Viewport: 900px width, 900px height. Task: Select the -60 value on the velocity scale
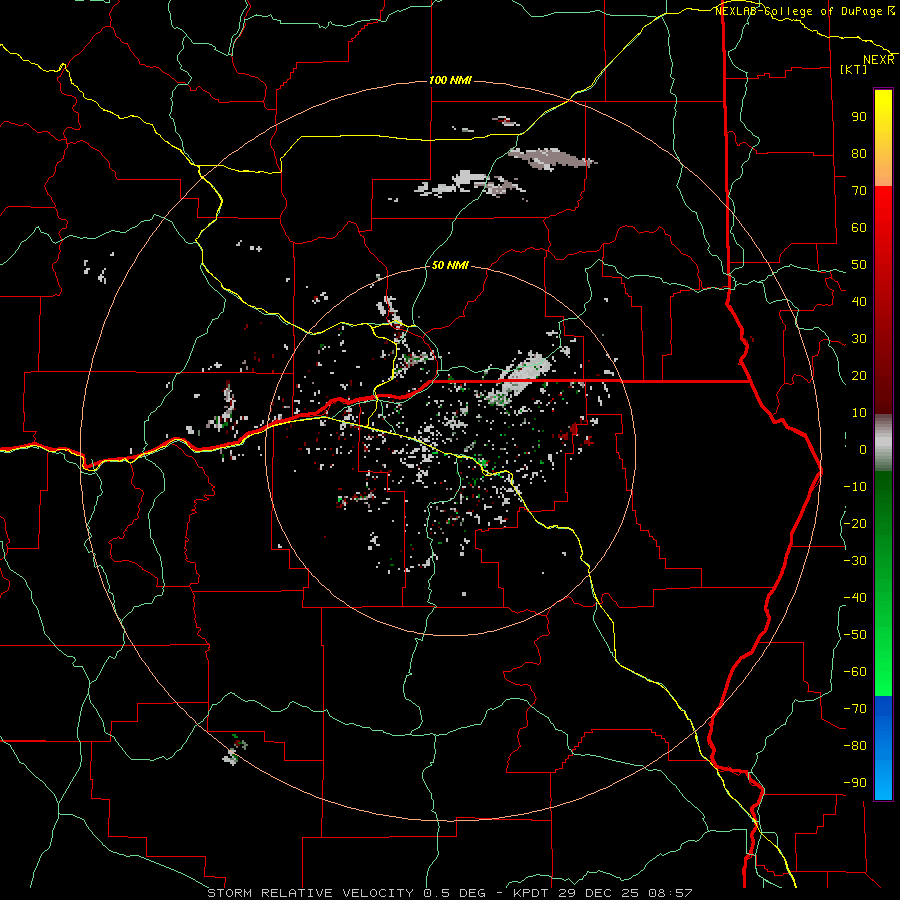point(855,672)
